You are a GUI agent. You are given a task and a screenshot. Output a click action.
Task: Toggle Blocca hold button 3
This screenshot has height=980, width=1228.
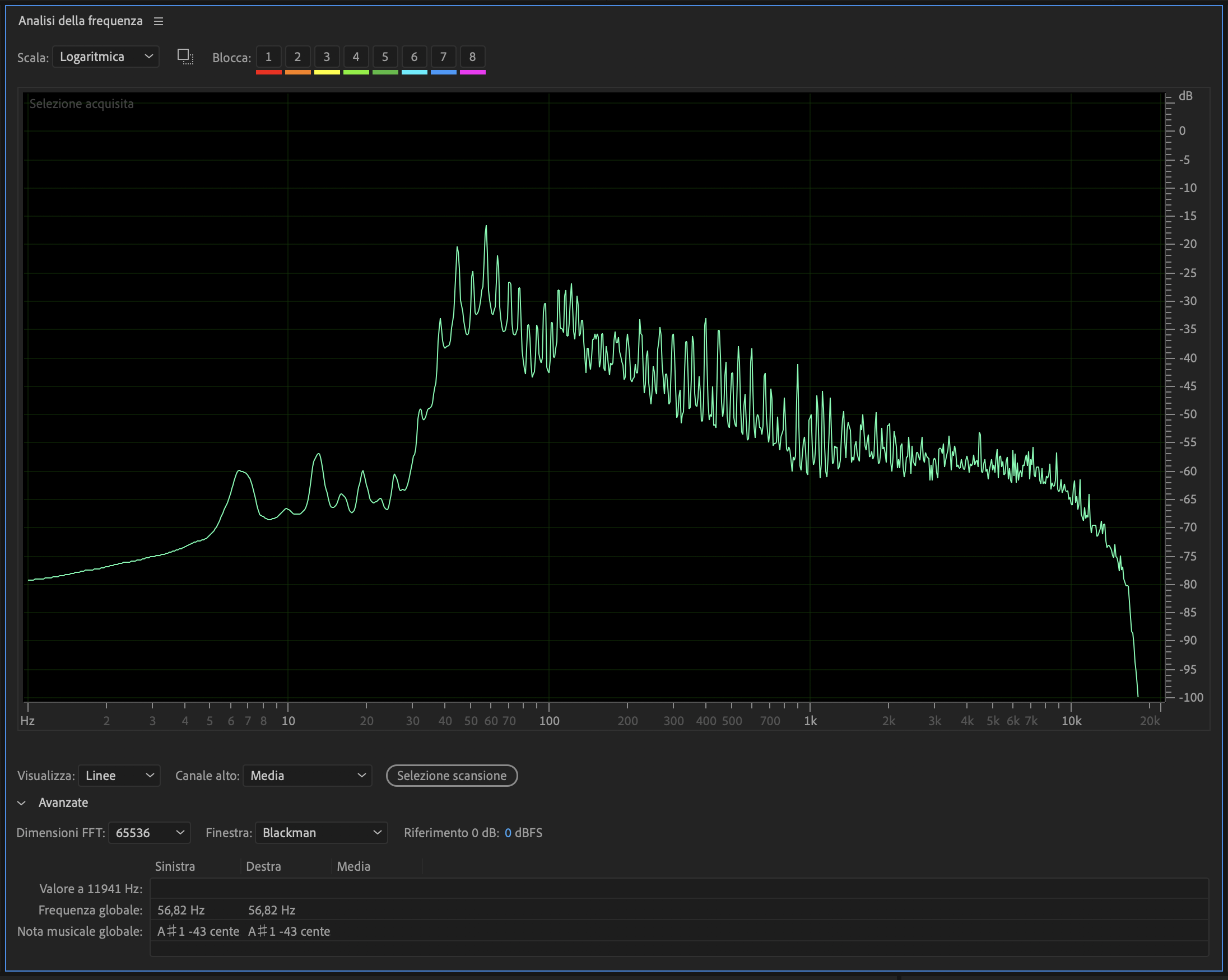coord(327,57)
